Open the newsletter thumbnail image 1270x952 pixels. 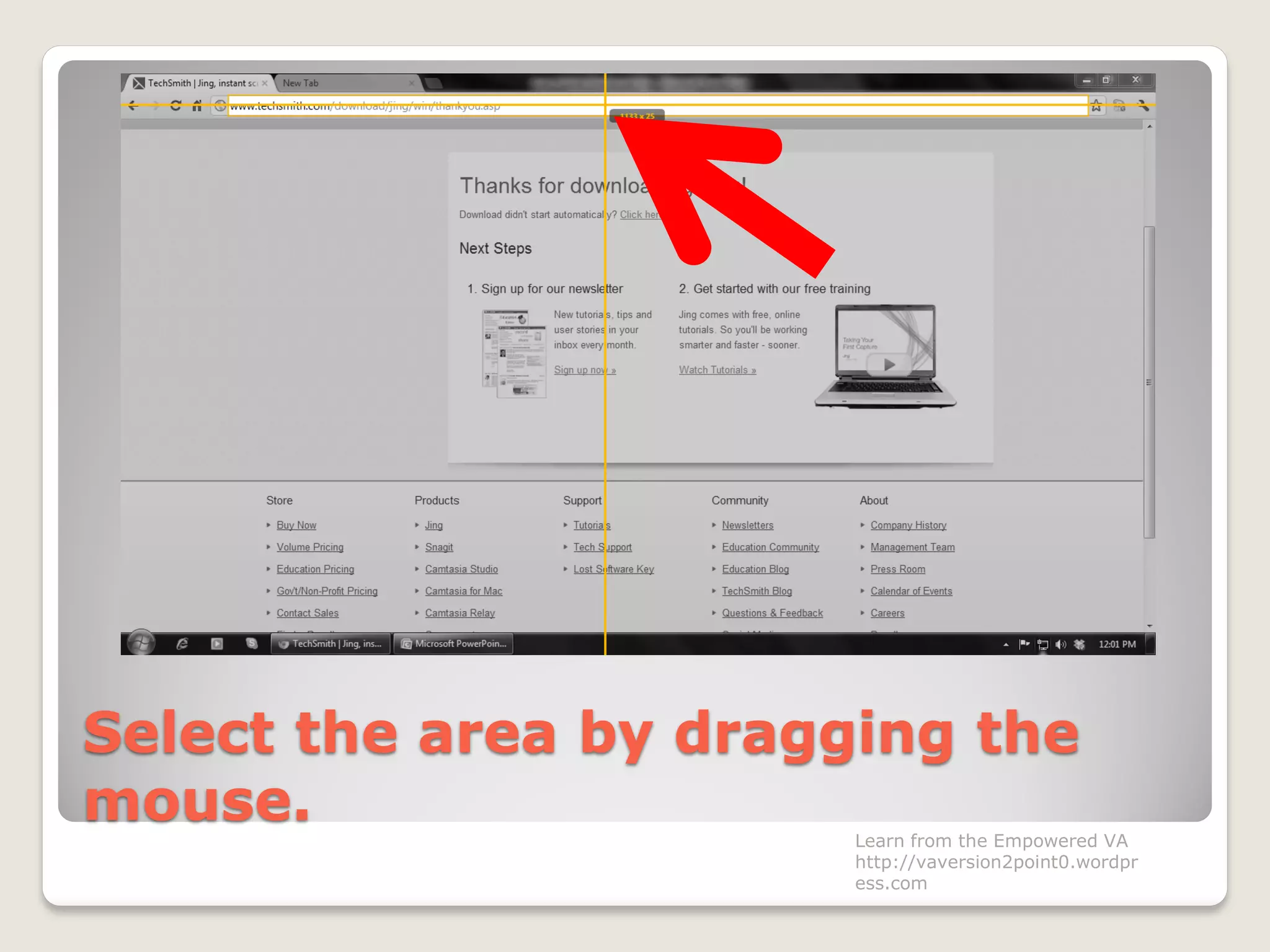pos(514,353)
